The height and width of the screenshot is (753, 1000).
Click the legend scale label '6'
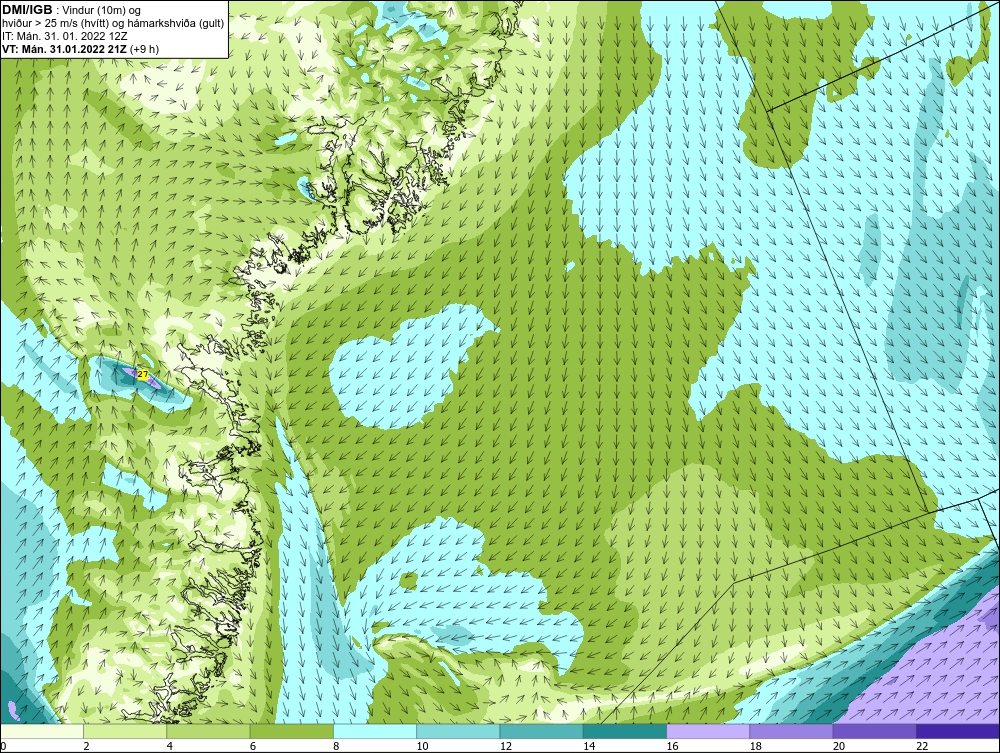click(253, 747)
